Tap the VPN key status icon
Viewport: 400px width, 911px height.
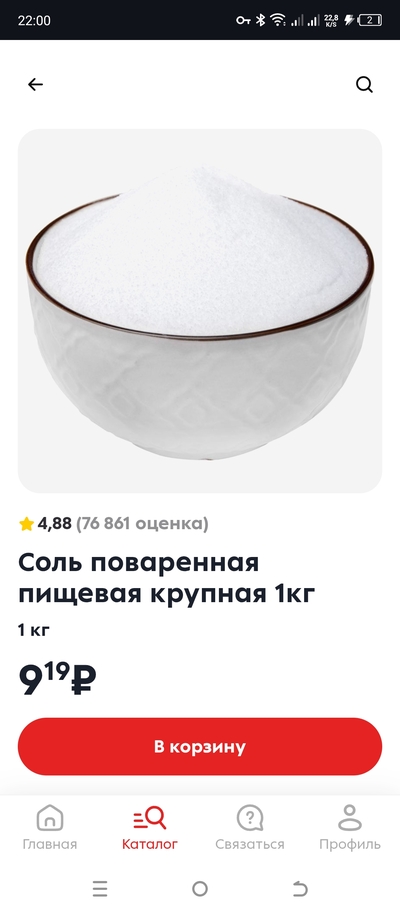click(243, 20)
